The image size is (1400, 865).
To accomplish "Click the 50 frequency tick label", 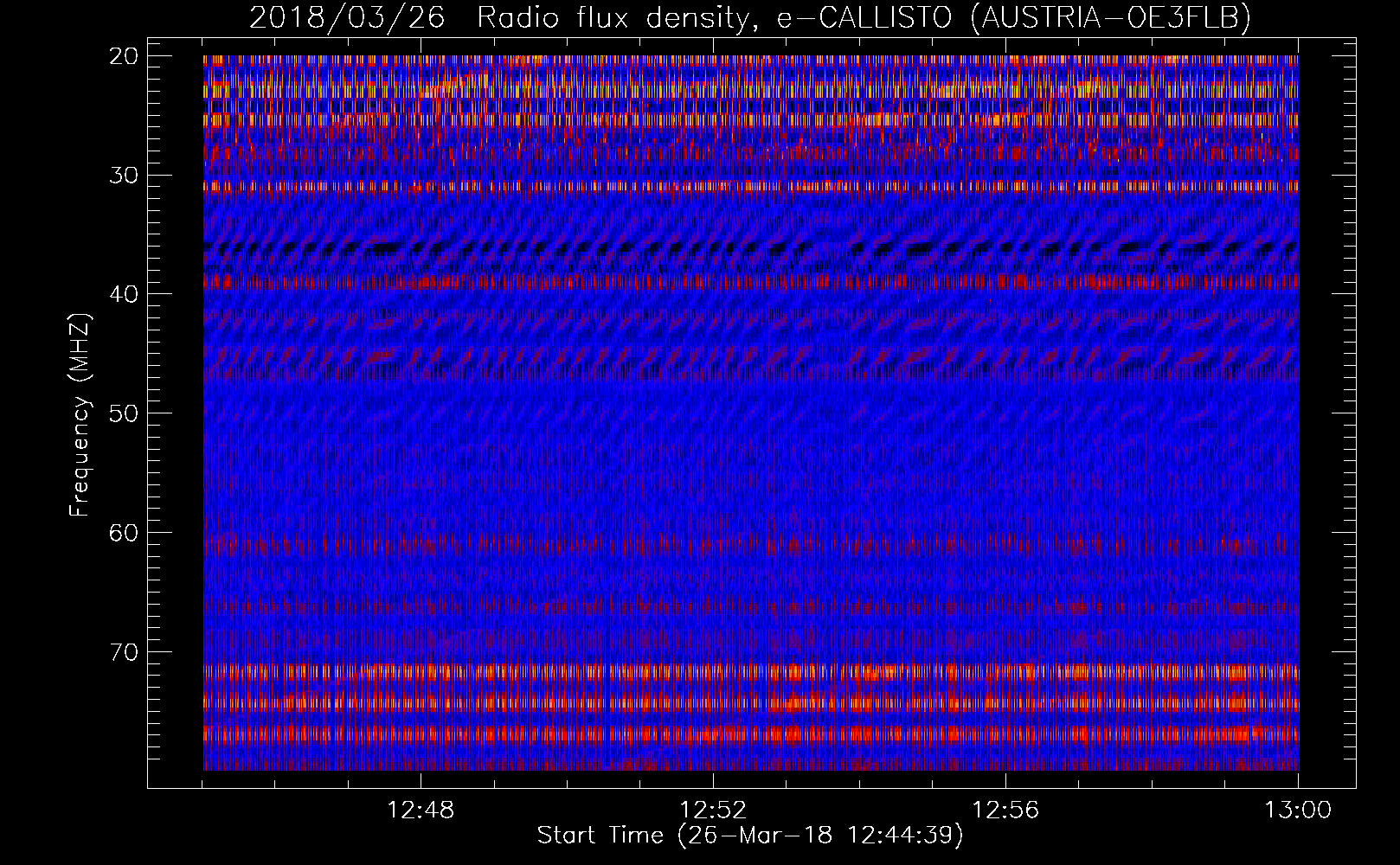I will [x=124, y=413].
